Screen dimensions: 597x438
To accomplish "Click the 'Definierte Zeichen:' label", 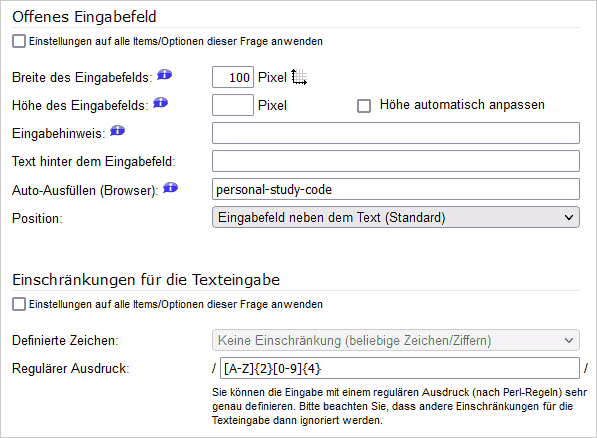I will [x=65, y=340].
